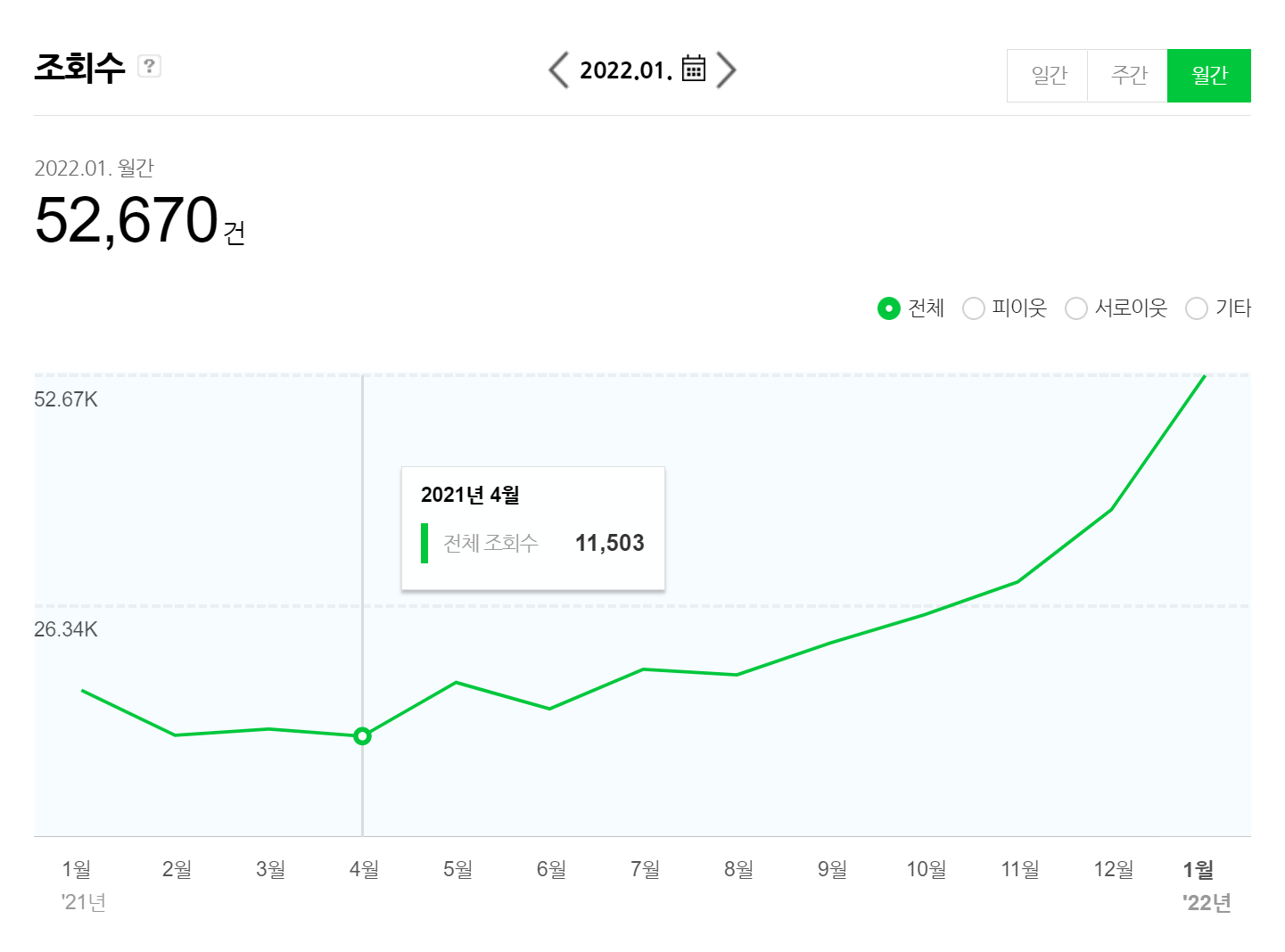Select the 월간 monthly tab
This screenshot has height=952, width=1285.
pyautogui.click(x=1208, y=76)
